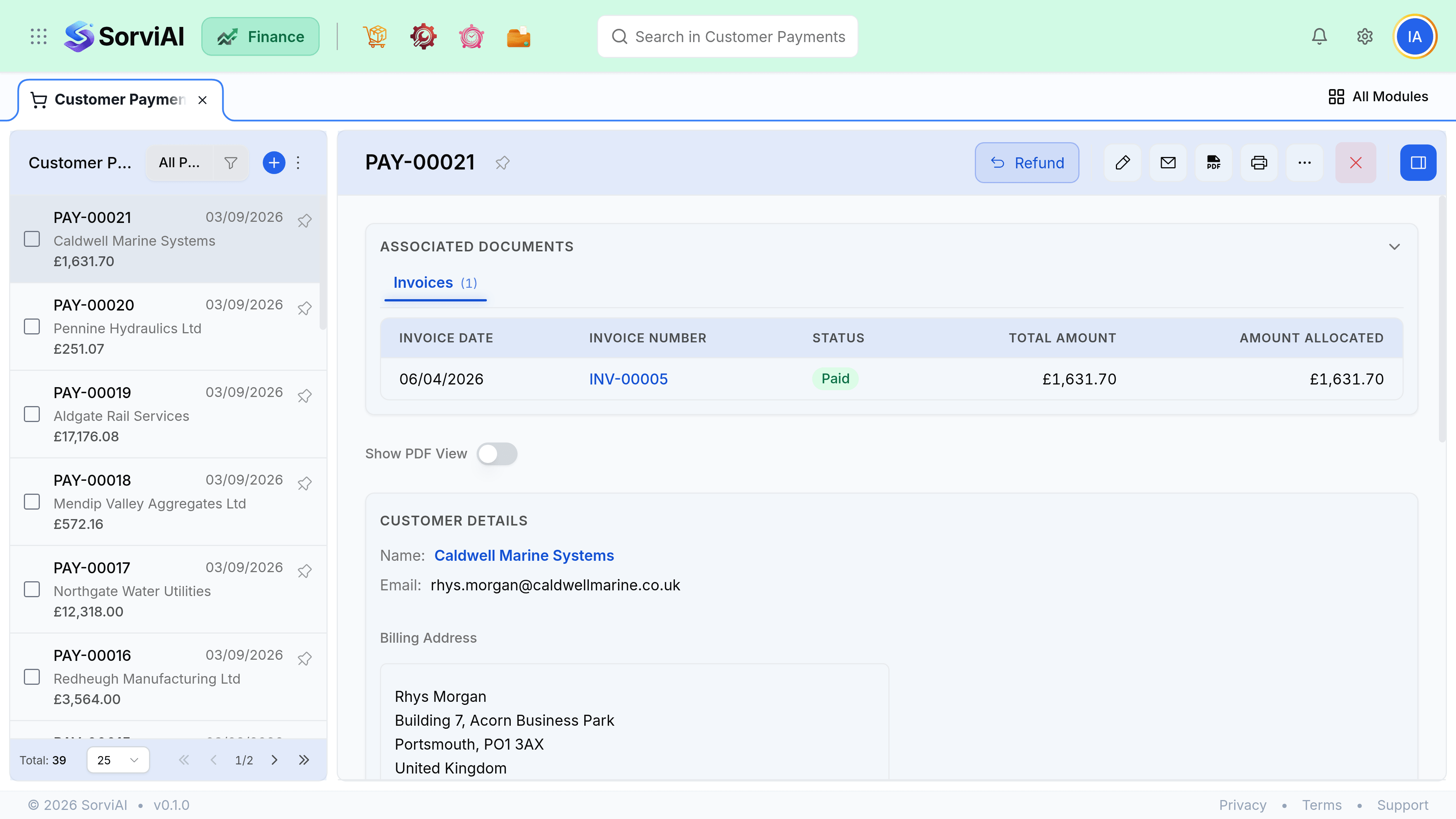Click the payments list scrollbar
Image resolution: width=1456 pixels, height=819 pixels.
pyautogui.click(x=323, y=263)
